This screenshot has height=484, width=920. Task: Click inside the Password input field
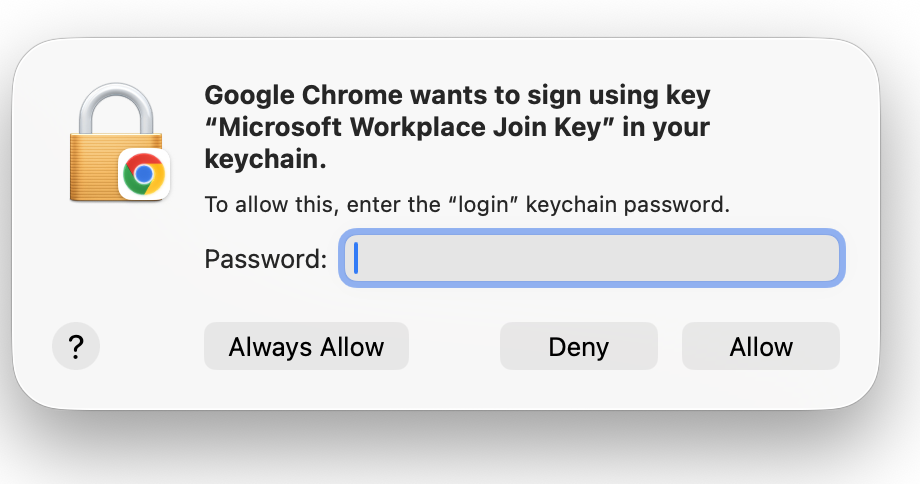coord(592,258)
